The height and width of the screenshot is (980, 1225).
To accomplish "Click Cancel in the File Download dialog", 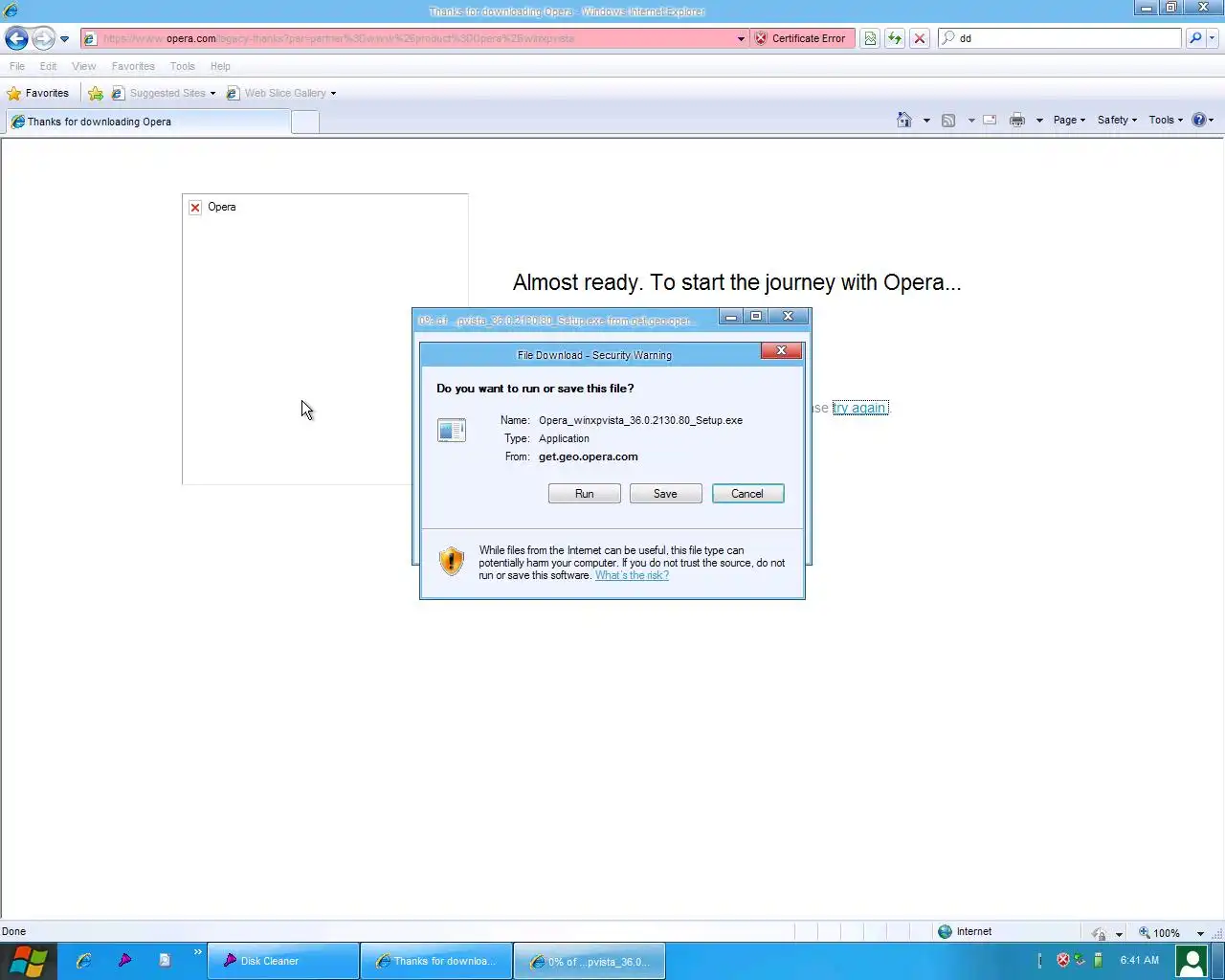I will coord(747,494).
